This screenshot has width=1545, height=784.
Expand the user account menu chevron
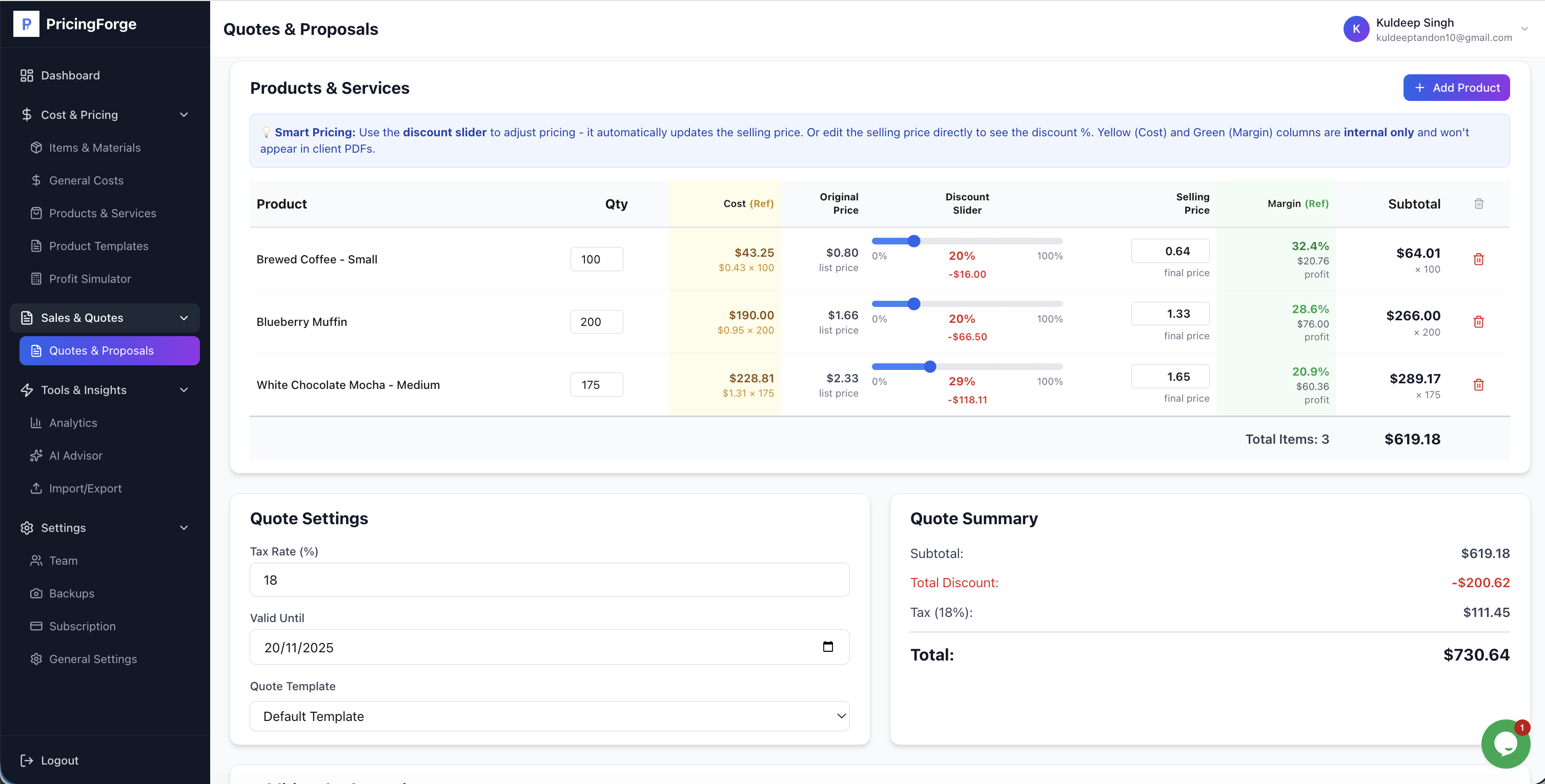coord(1524,29)
